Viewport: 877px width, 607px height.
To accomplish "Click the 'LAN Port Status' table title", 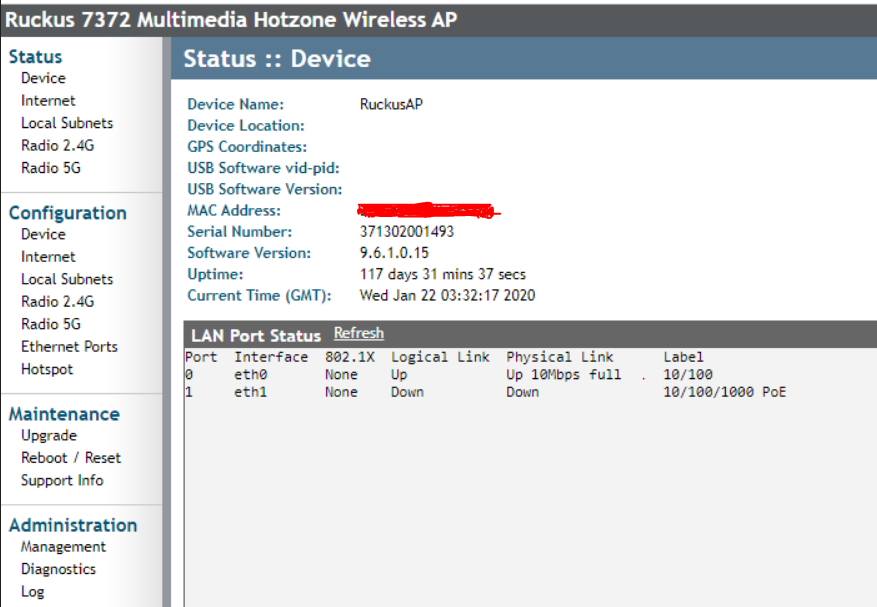I will tap(256, 336).
